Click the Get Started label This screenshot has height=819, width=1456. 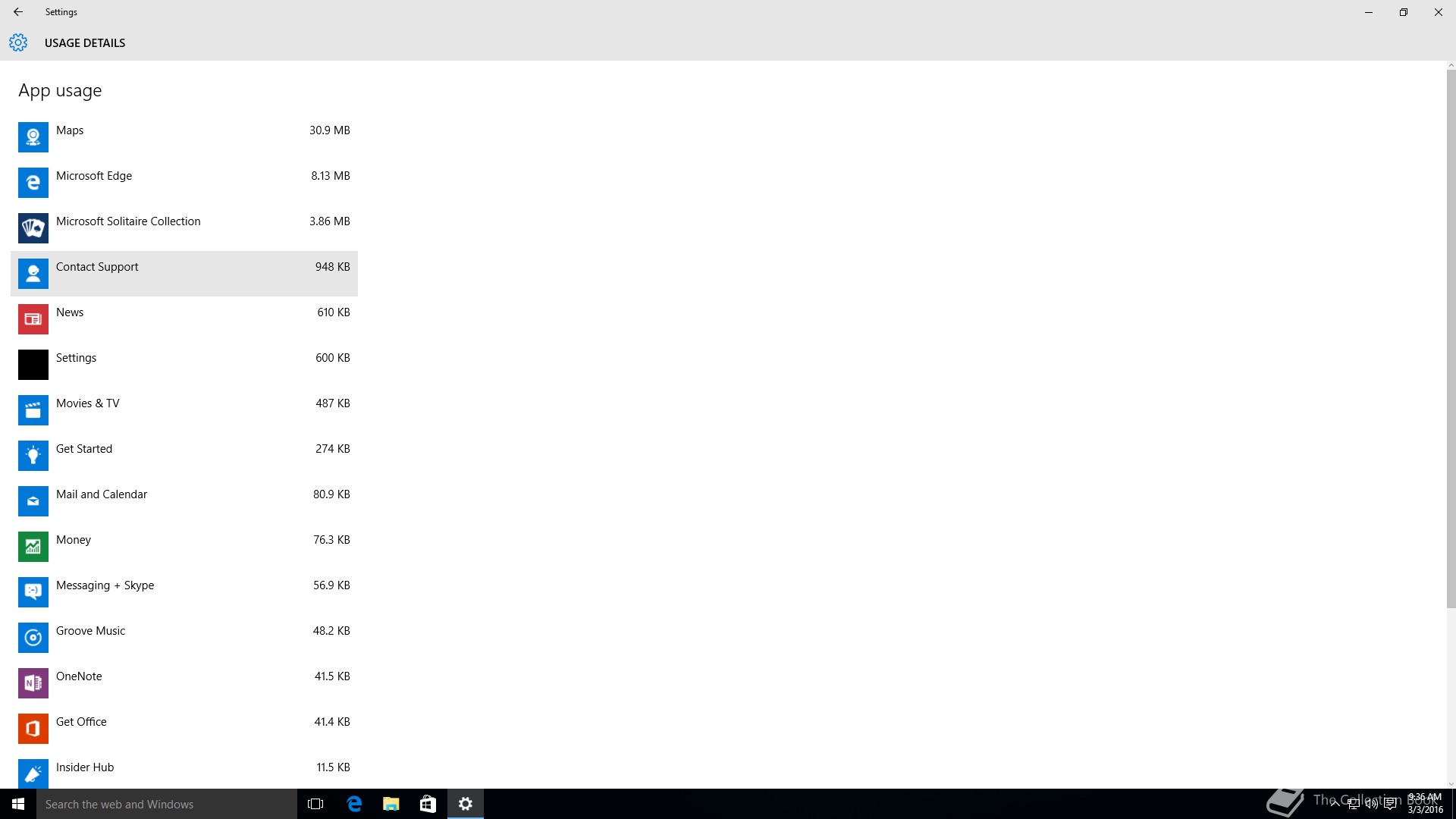coord(84,449)
